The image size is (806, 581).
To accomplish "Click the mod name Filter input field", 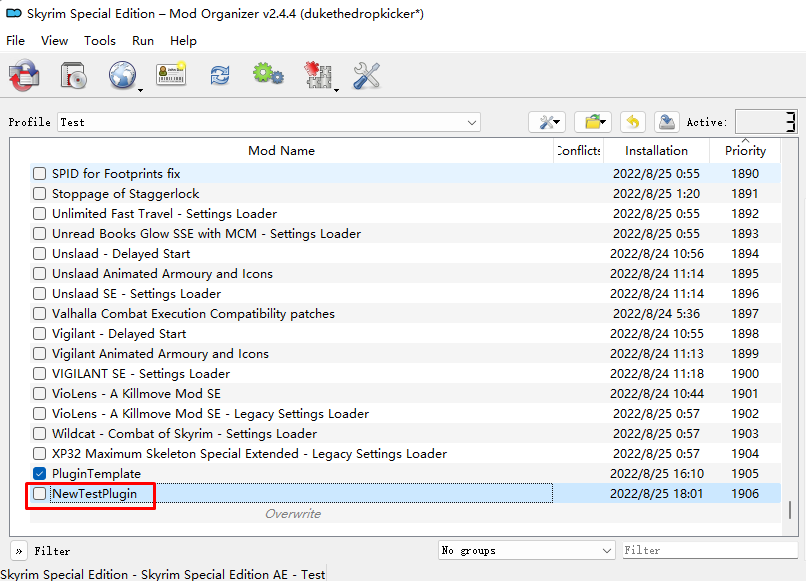I will click(x=710, y=550).
